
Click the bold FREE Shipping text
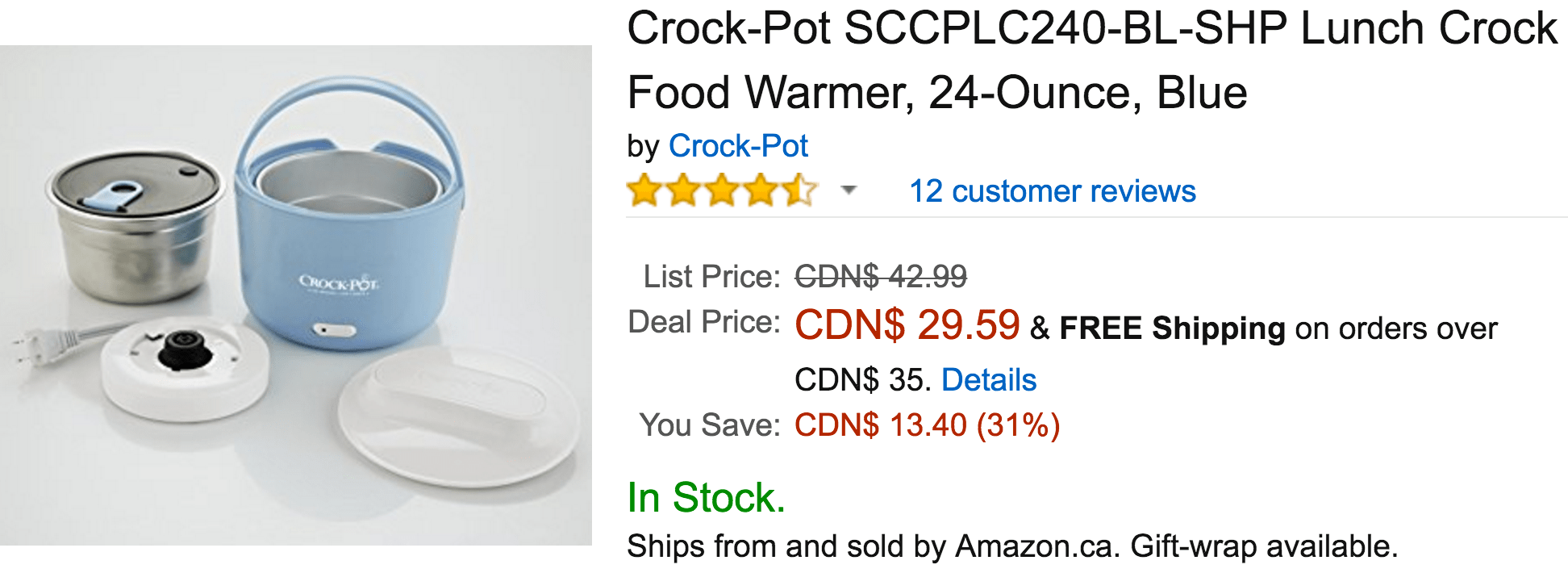1172,328
